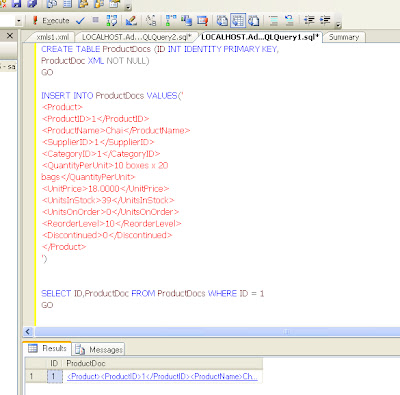Open standard toolbar options overflow arrow
Screen dimensions: 400x395
pos(129,7)
